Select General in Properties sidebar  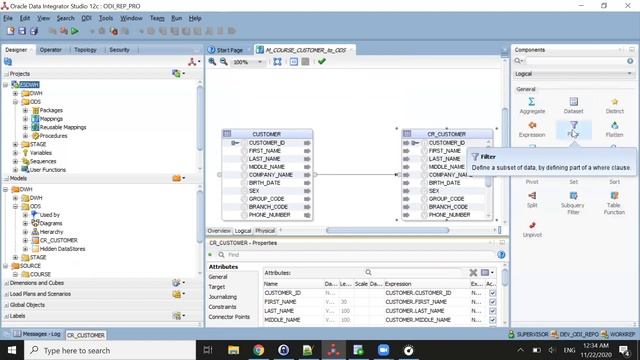[218, 277]
